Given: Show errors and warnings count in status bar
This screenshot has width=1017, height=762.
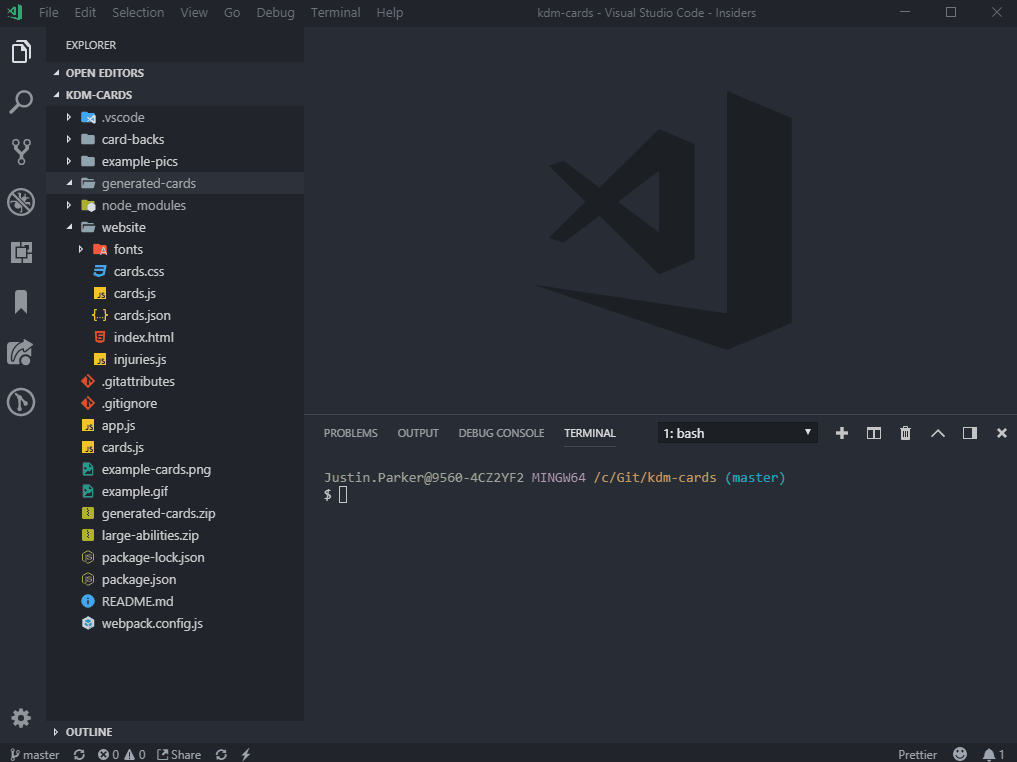Looking at the screenshot, I should tap(121, 754).
